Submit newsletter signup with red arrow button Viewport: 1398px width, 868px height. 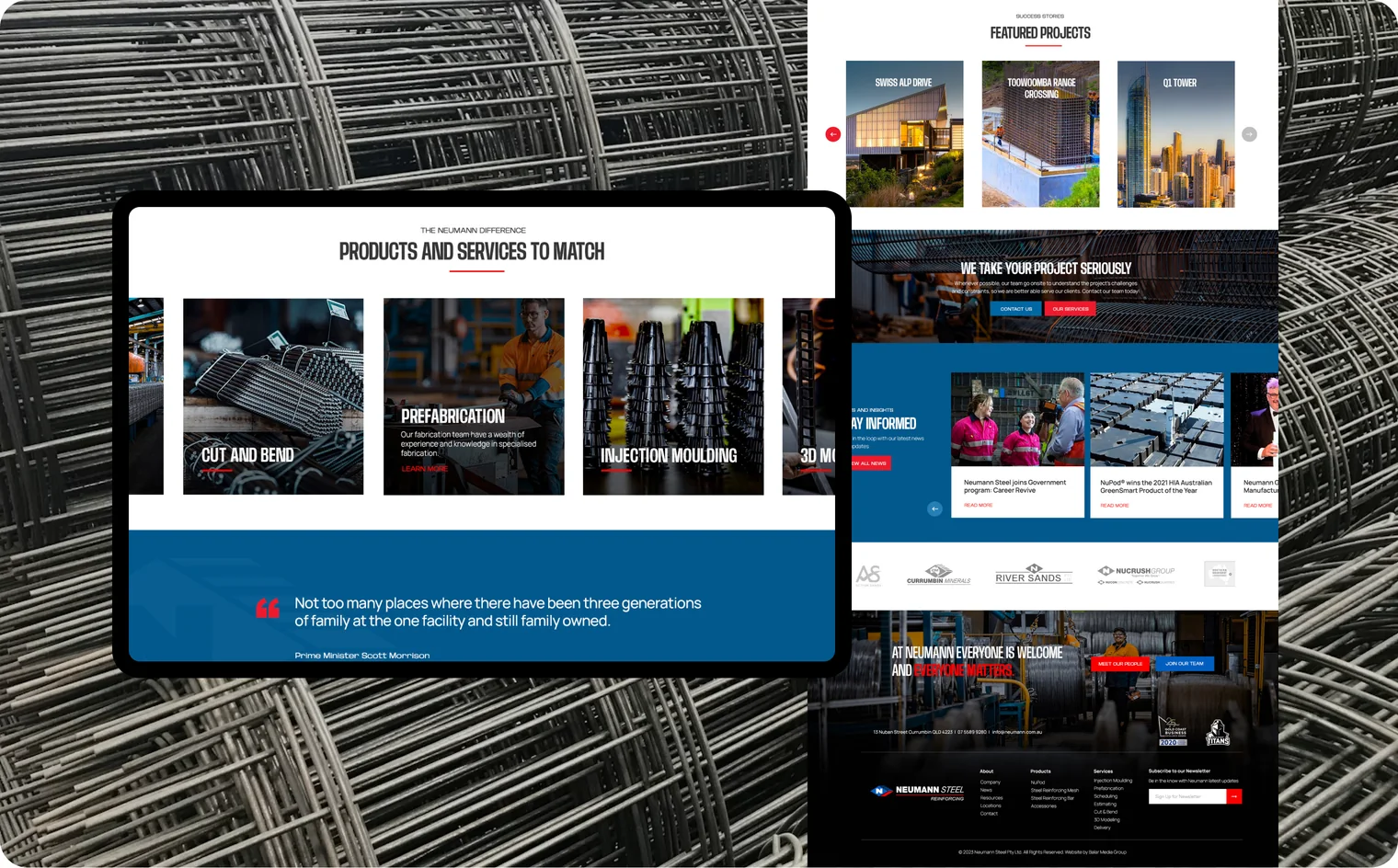tap(1234, 796)
